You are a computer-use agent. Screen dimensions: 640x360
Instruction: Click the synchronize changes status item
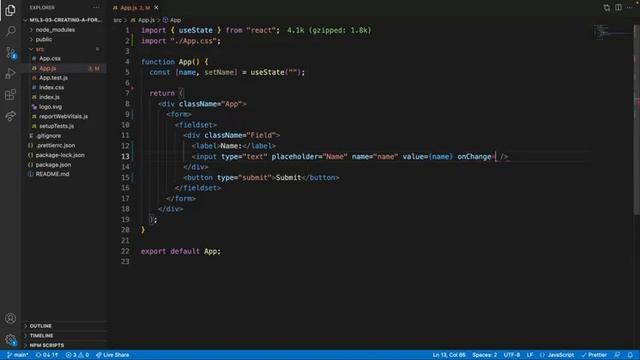(47, 355)
